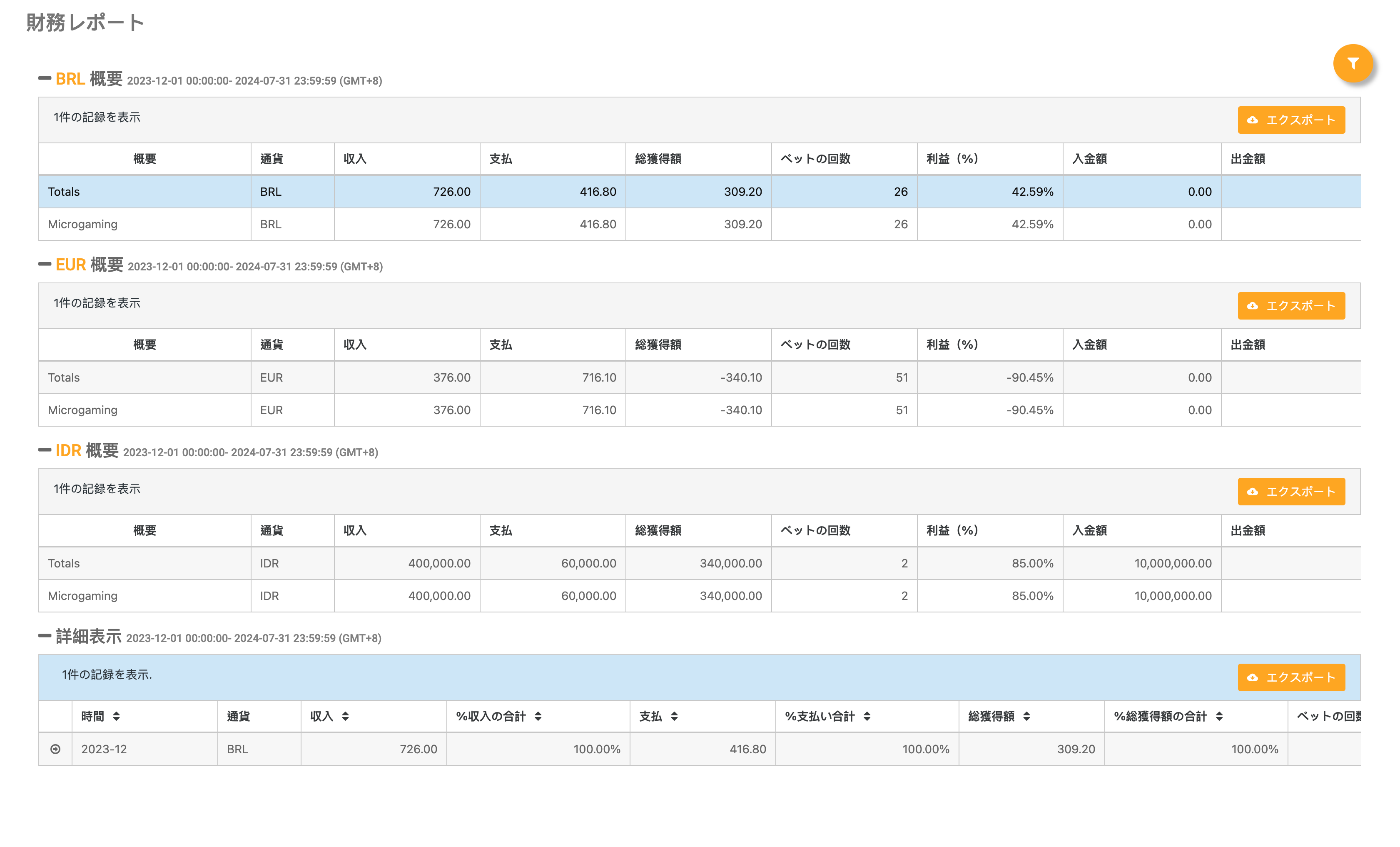The height and width of the screenshot is (847, 1400).
Task: Click エクスポート button in IDR section
Action: (x=1291, y=492)
